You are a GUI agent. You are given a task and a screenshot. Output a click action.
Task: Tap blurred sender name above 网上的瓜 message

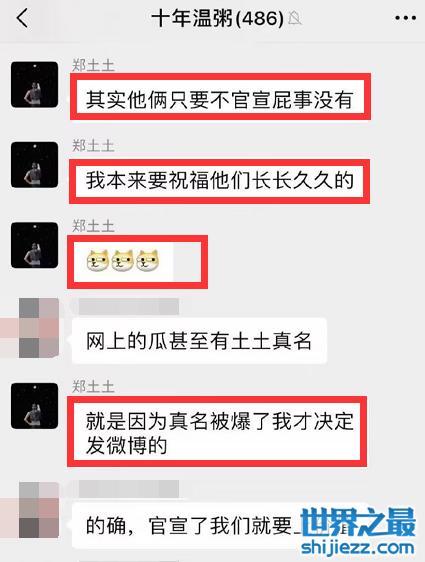pyautogui.click(x=128, y=307)
